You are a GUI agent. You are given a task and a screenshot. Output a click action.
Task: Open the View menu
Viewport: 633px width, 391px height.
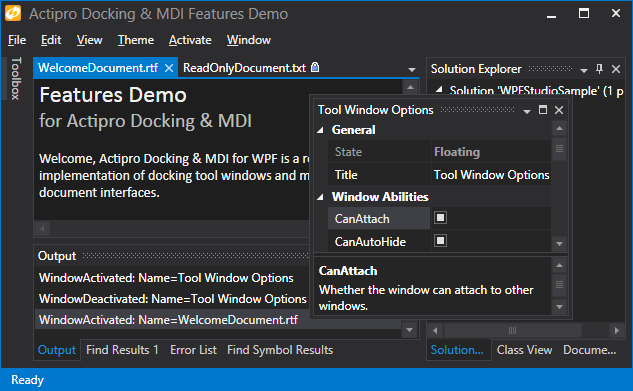pos(89,40)
